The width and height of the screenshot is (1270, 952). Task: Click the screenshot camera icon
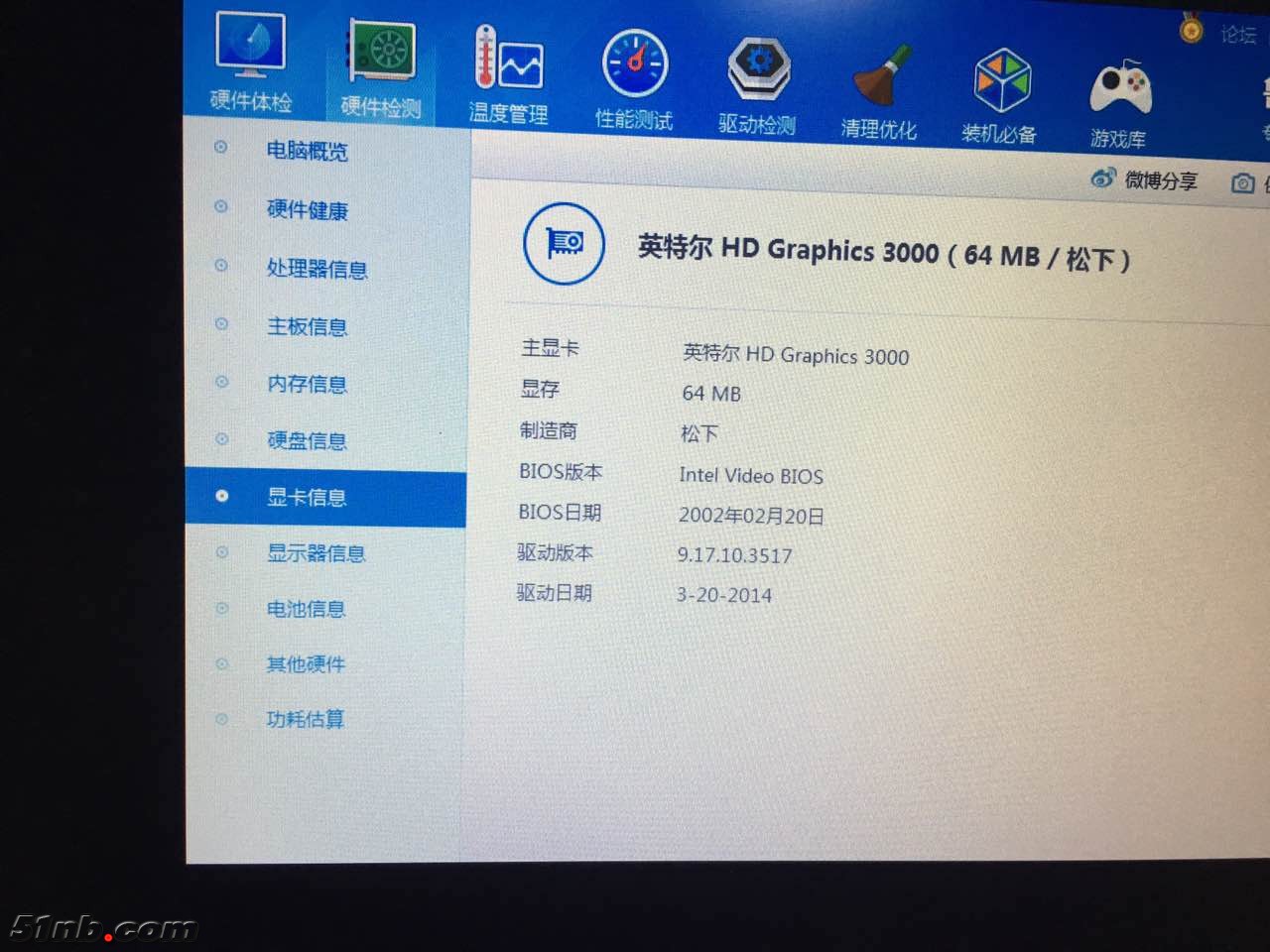coord(1242,183)
